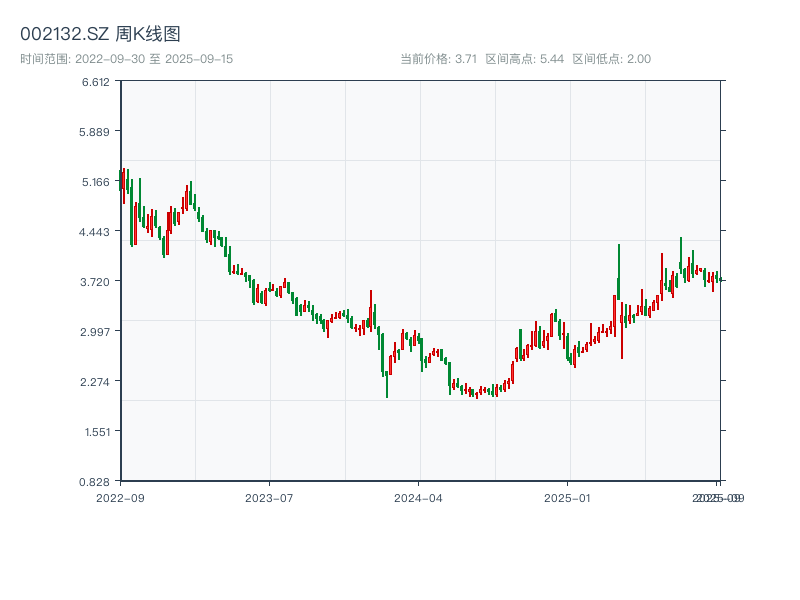Click the 当前价格 3.71 label

point(438,59)
